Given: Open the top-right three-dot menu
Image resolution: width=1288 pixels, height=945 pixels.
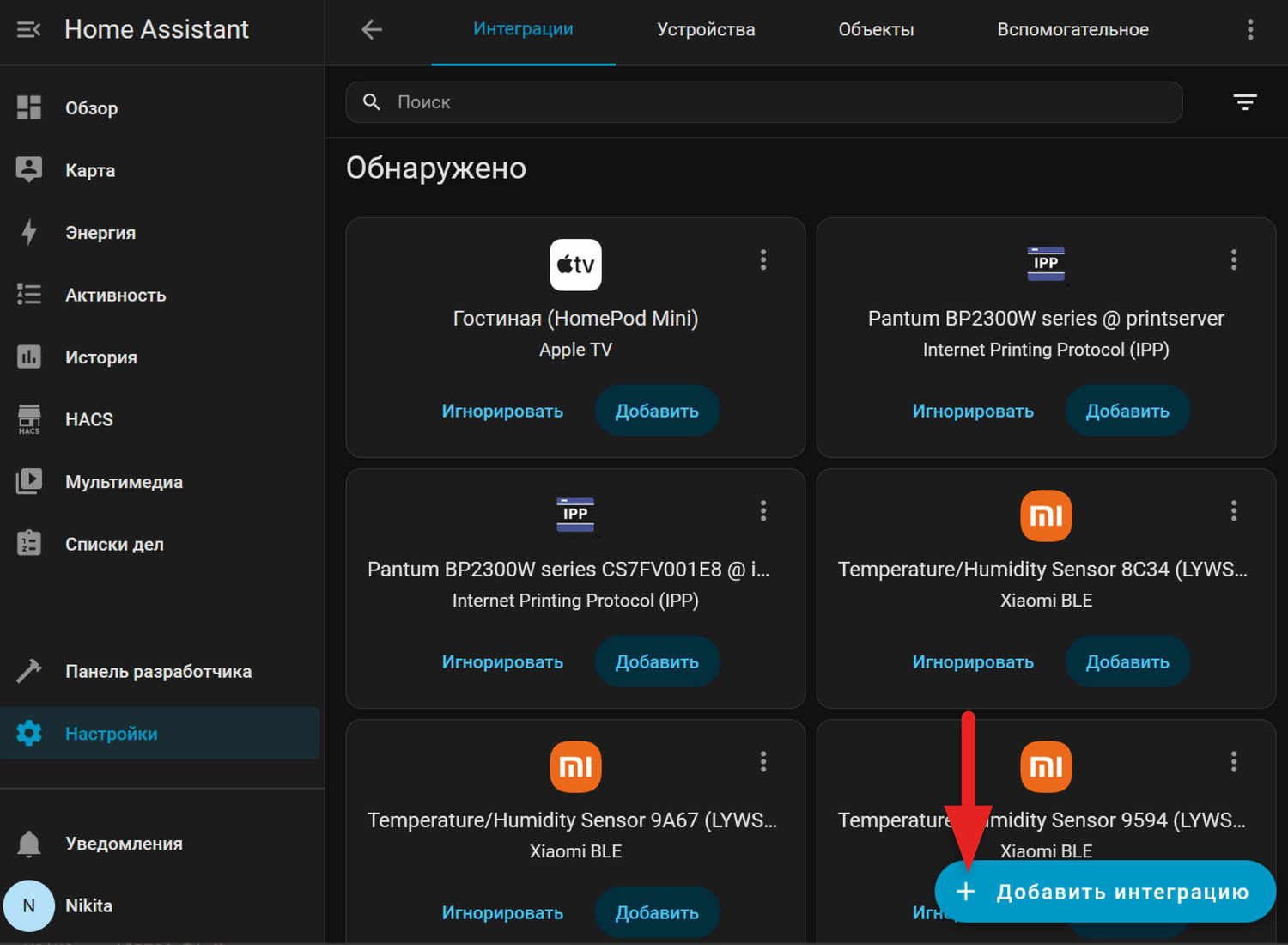Looking at the screenshot, I should [x=1251, y=29].
